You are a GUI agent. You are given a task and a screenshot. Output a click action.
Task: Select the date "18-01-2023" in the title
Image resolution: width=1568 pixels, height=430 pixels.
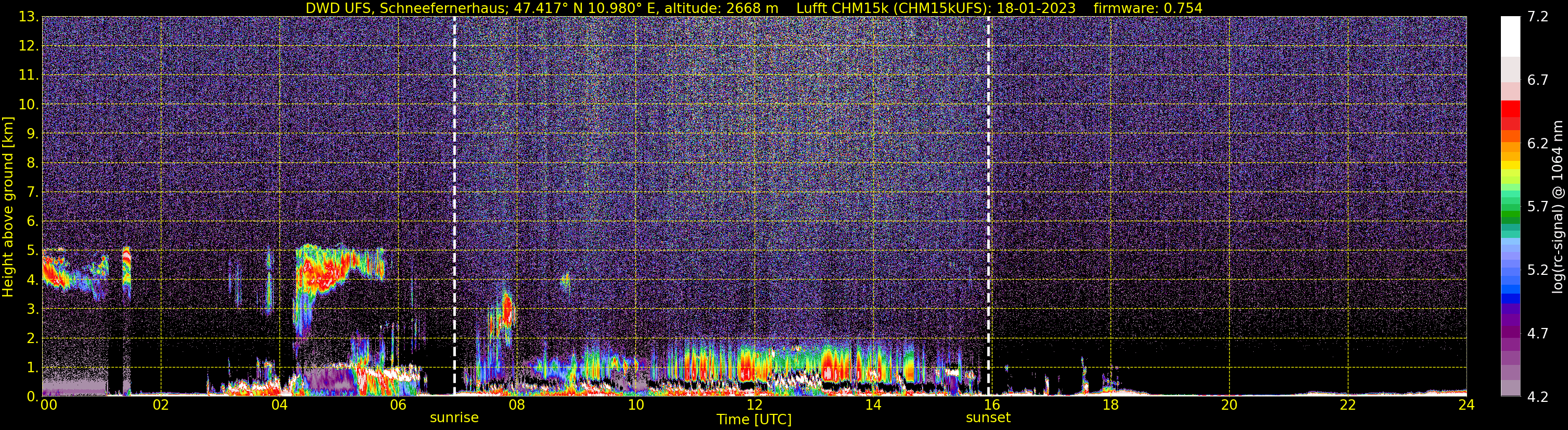coord(1036,8)
